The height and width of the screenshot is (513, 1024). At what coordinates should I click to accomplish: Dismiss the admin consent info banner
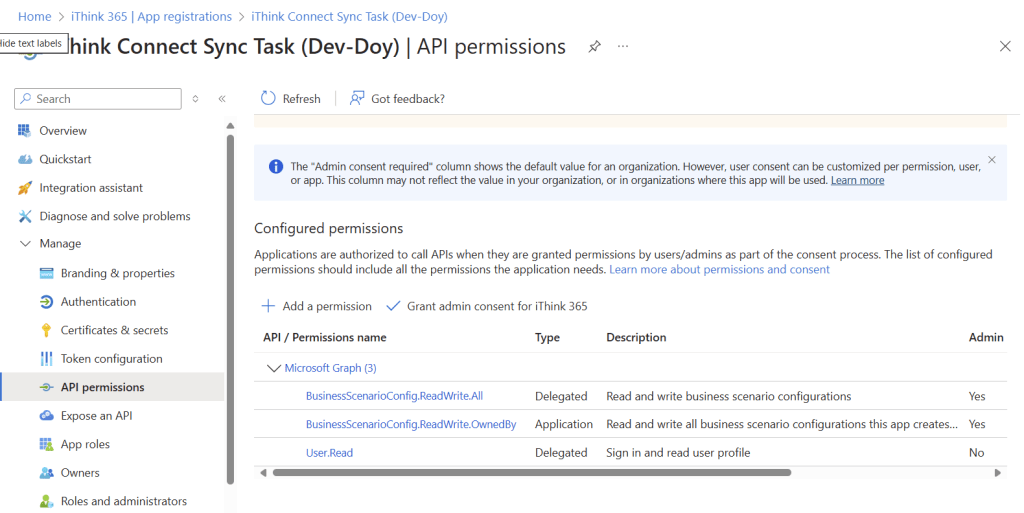click(x=991, y=160)
